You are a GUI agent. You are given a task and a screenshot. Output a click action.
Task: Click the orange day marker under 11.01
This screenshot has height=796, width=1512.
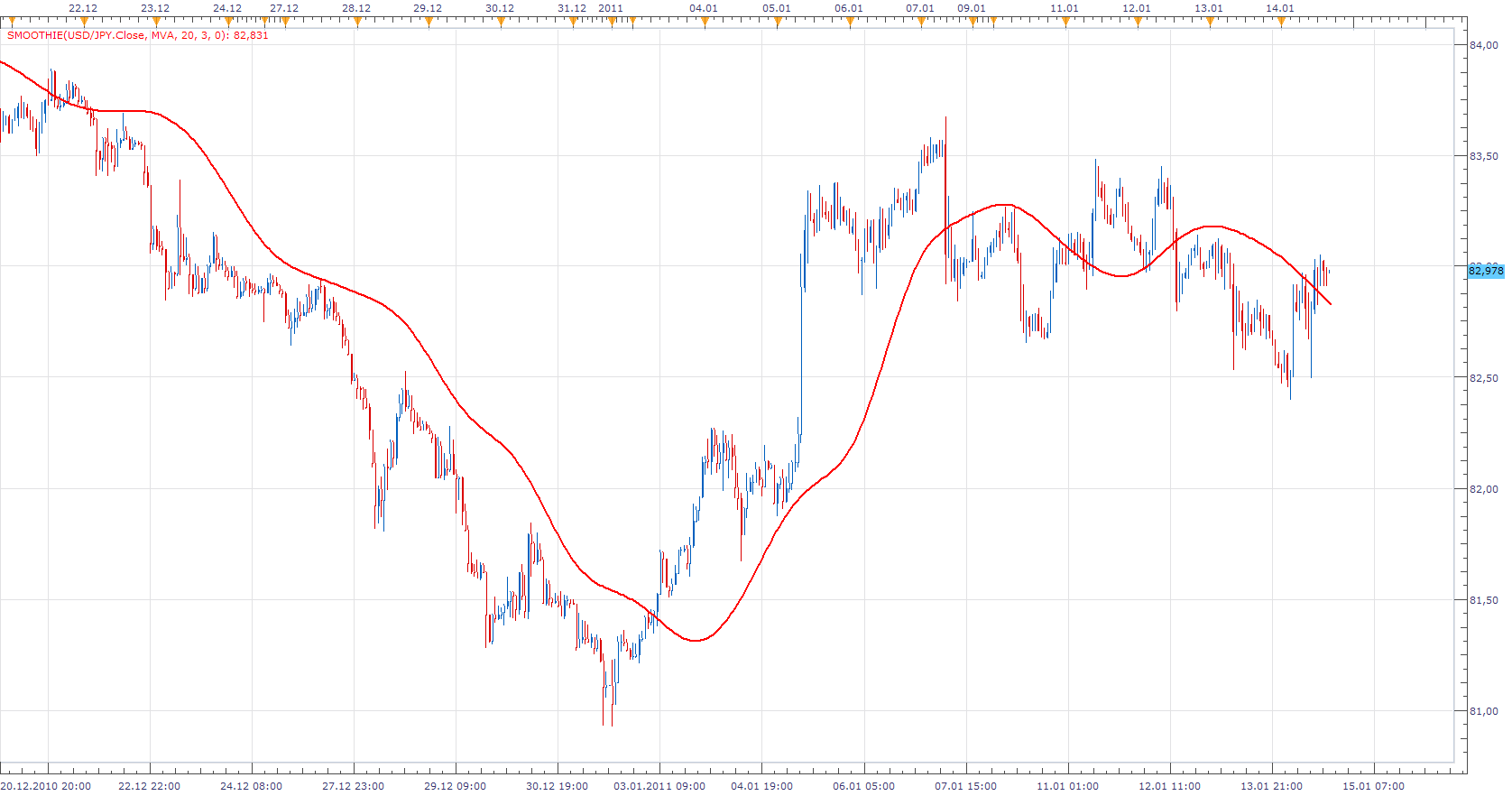point(1065,23)
